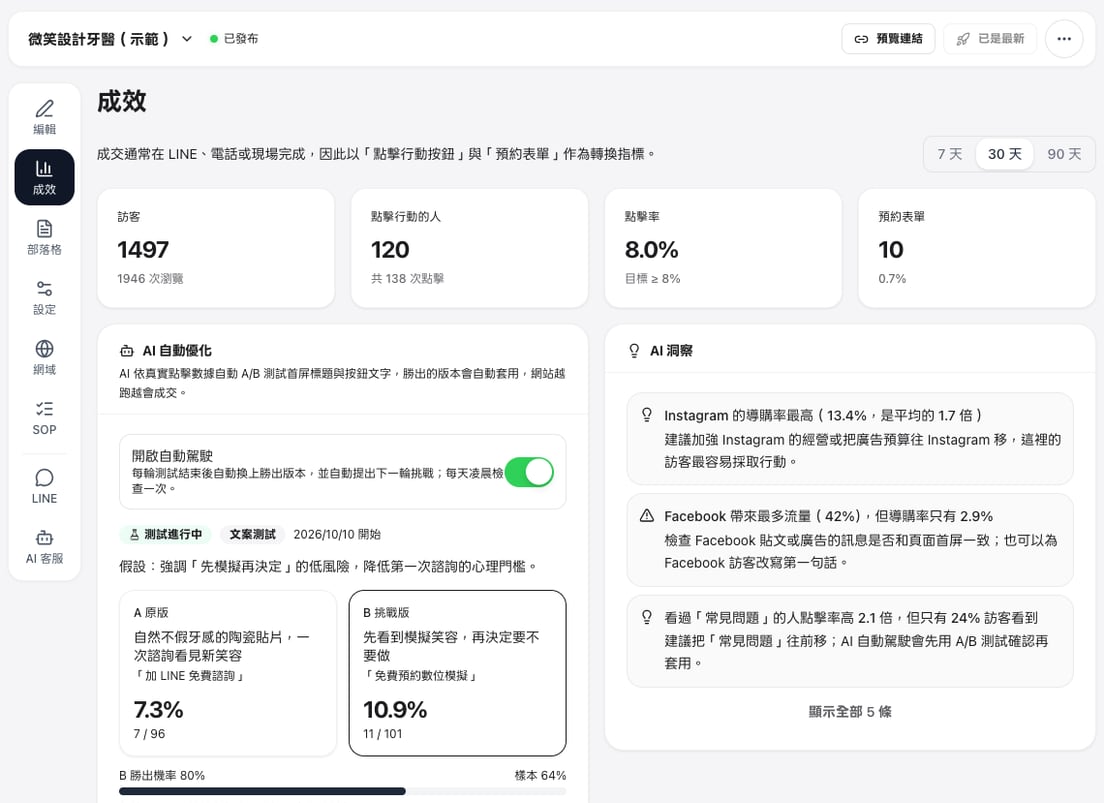1104x803 pixels.
Task: Open the 點擊率 8.0% stat card
Action: 723,248
